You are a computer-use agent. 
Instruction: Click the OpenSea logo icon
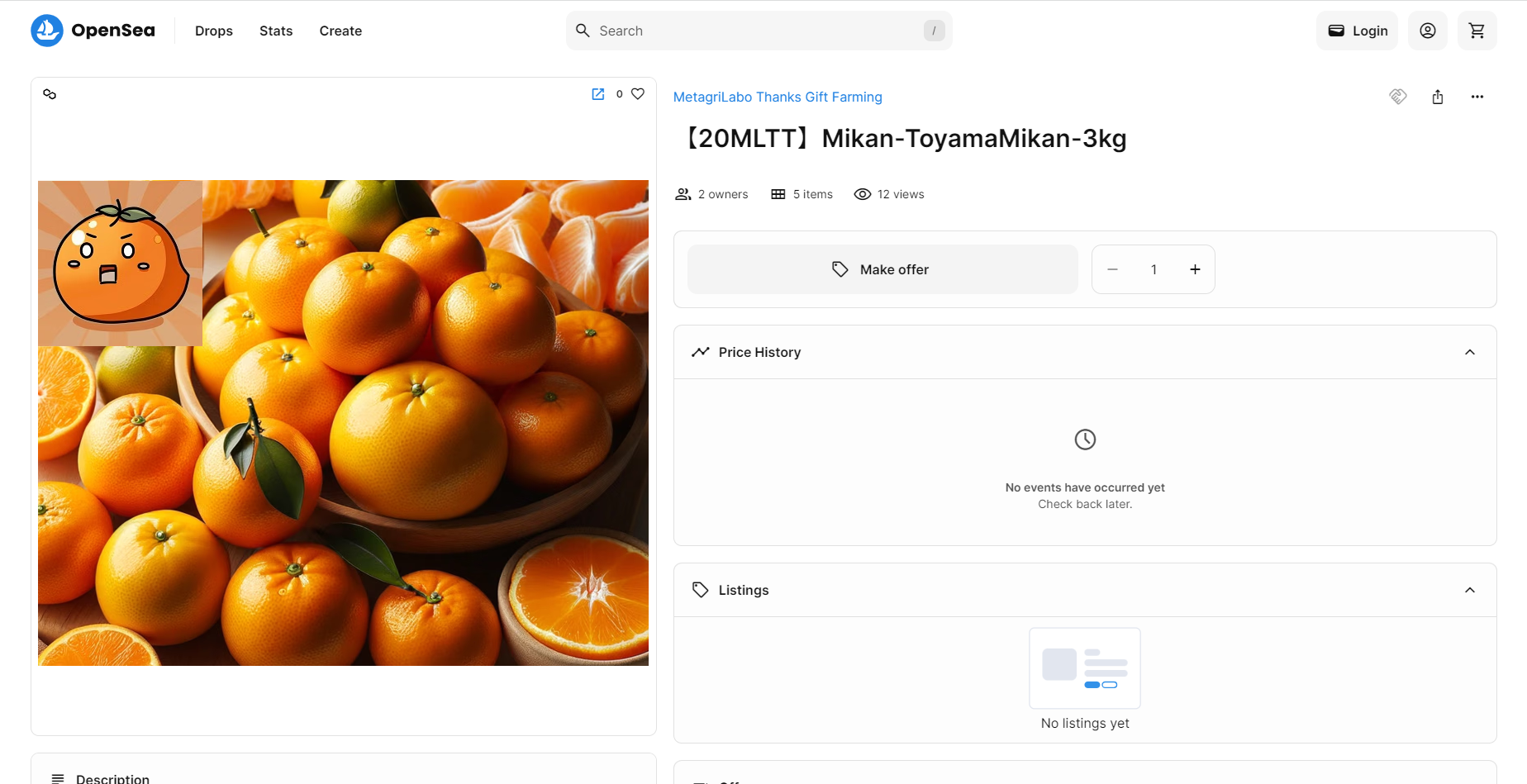click(x=47, y=31)
